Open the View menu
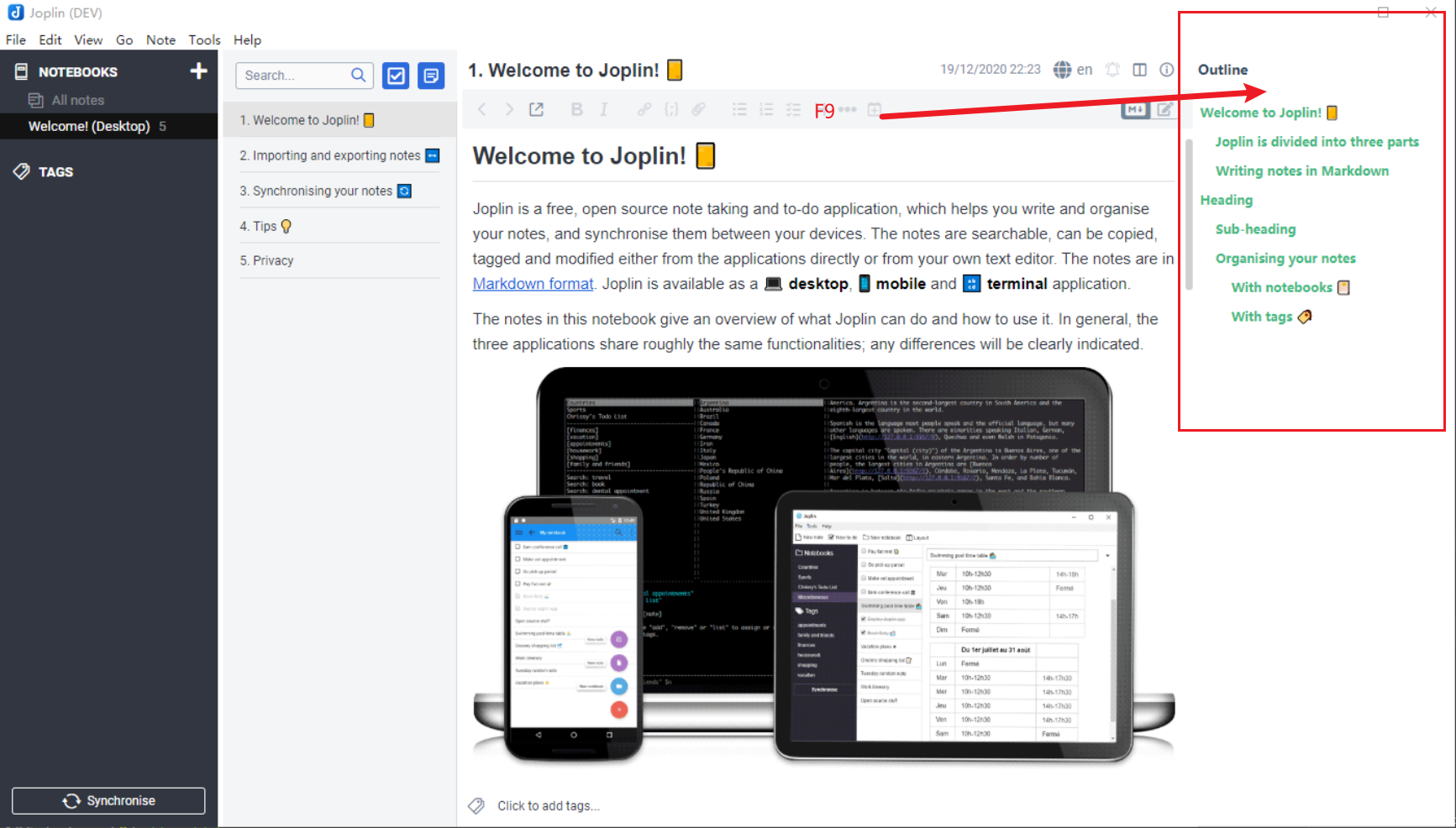Image resolution: width=1456 pixels, height=828 pixels. point(88,39)
